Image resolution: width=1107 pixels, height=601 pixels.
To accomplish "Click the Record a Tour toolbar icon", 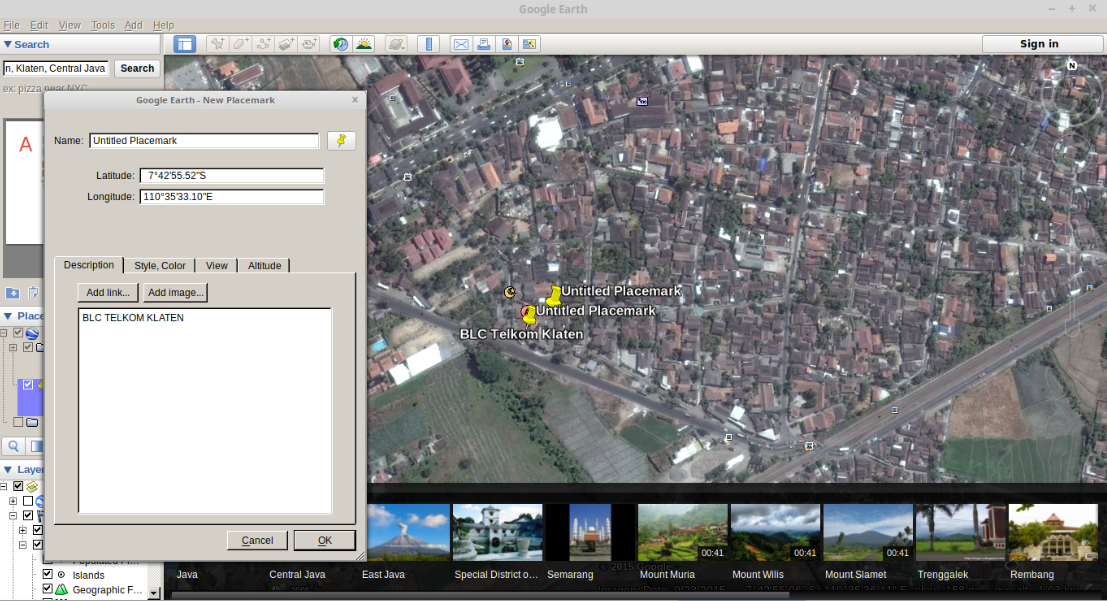I will (309, 44).
